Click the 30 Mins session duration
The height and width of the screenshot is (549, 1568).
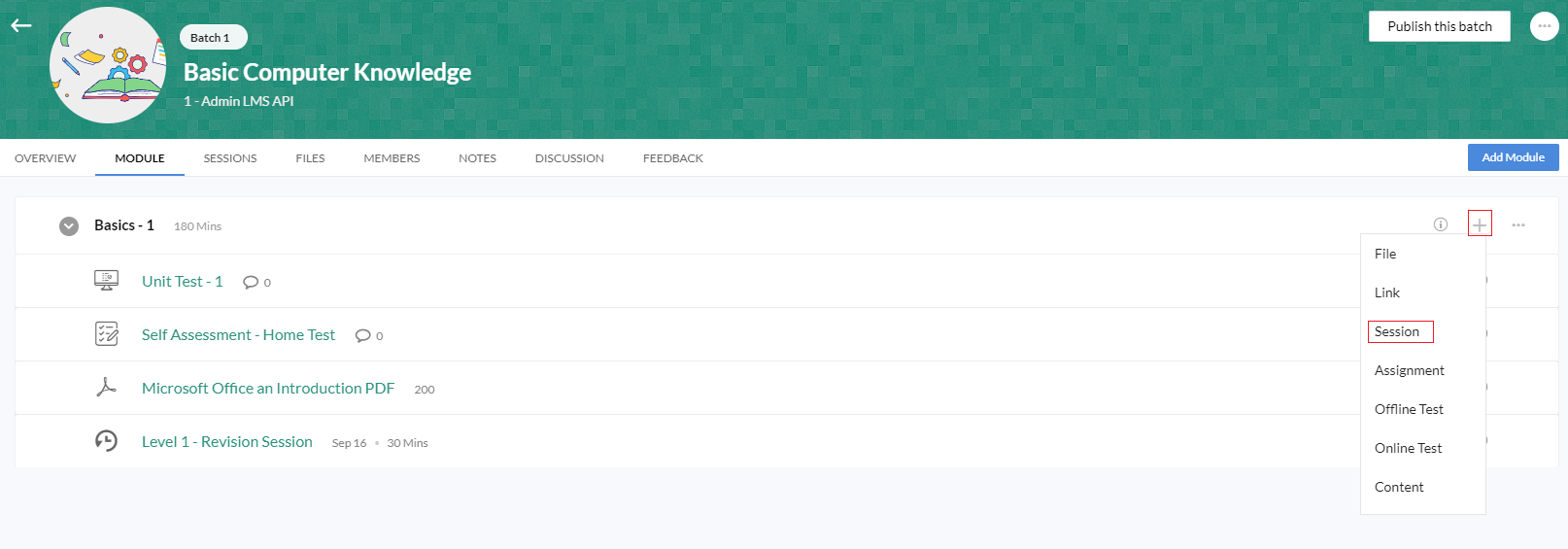[x=407, y=443]
